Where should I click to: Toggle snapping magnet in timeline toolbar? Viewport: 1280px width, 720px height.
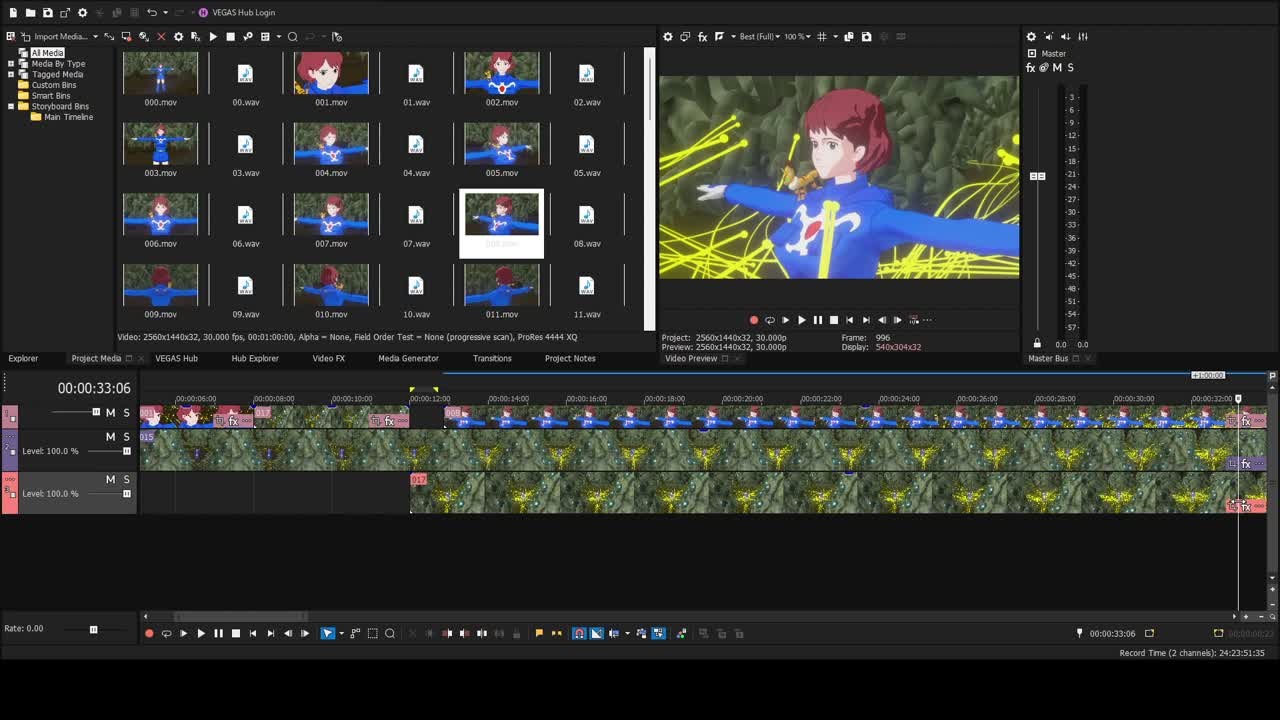coord(578,633)
